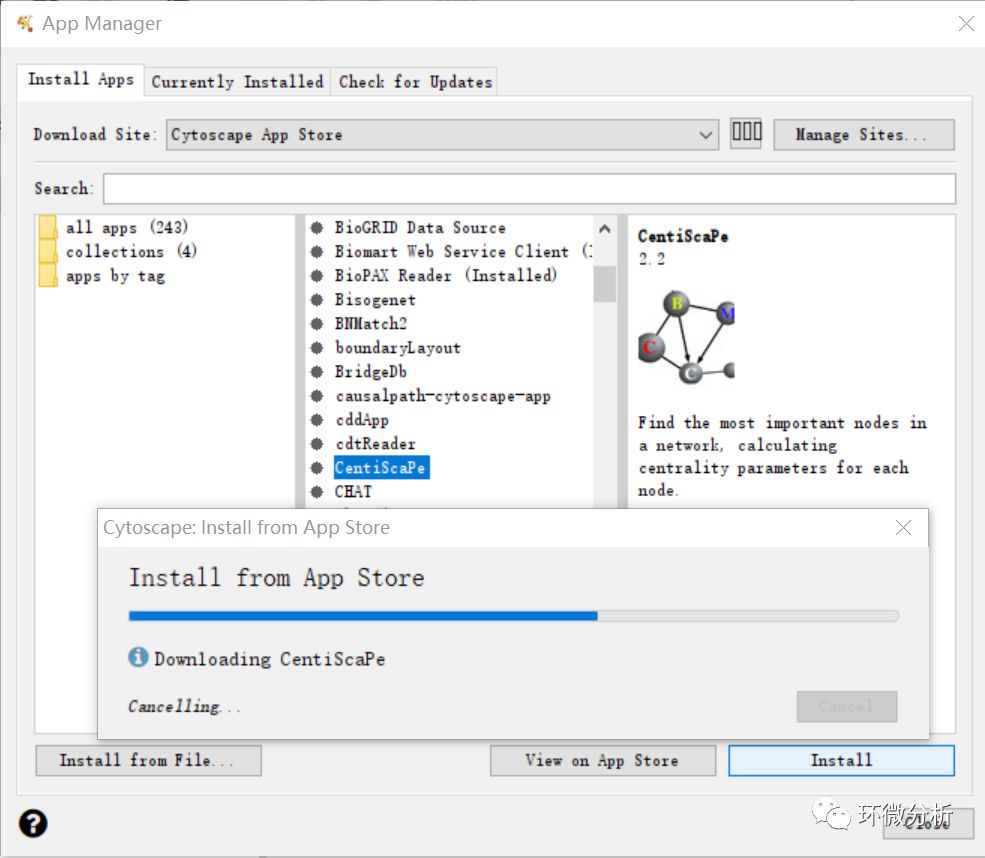This screenshot has width=985, height=858.
Task: Focus the Search input field
Action: (530, 188)
